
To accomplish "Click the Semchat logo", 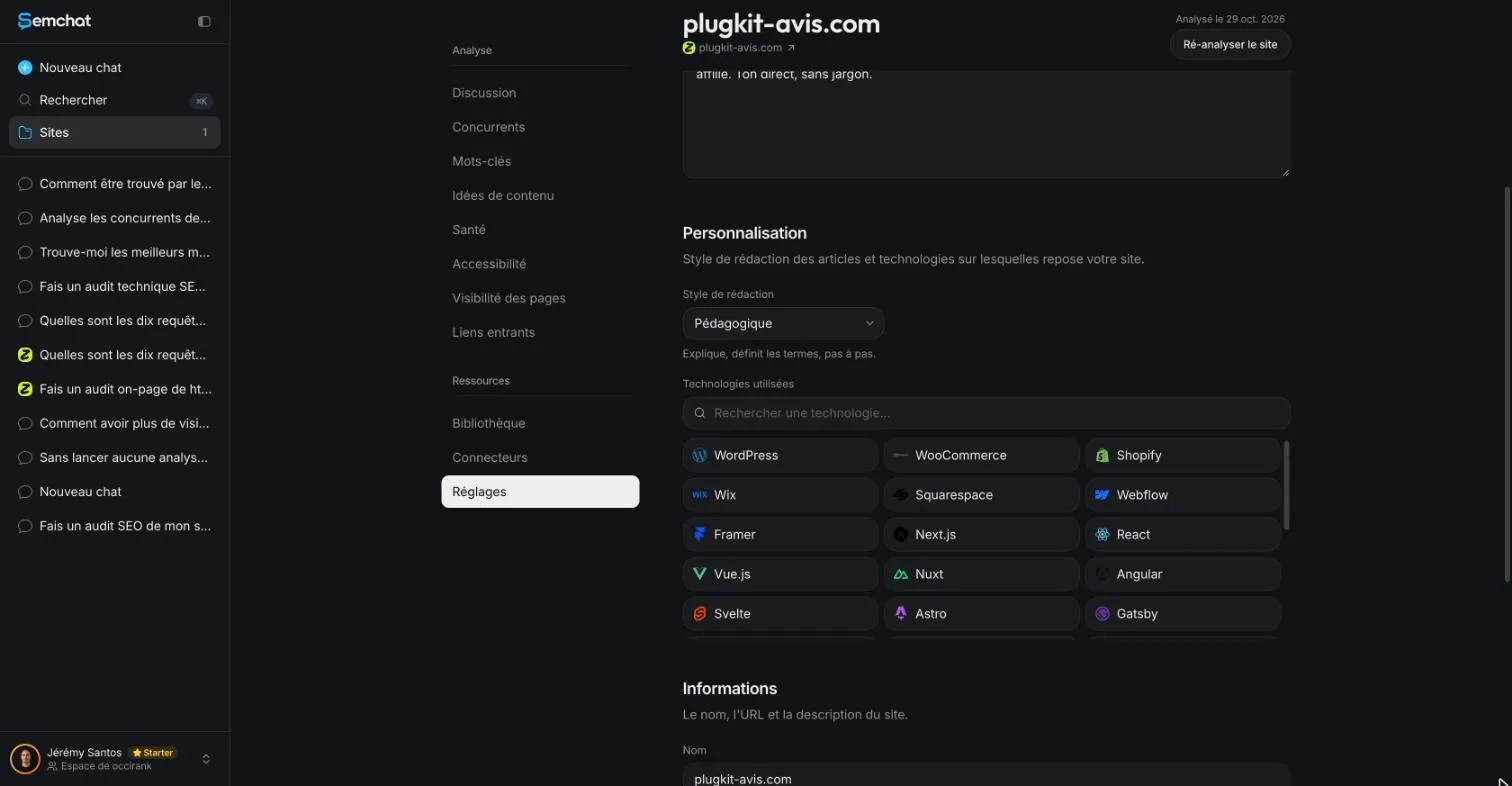I will [x=54, y=21].
